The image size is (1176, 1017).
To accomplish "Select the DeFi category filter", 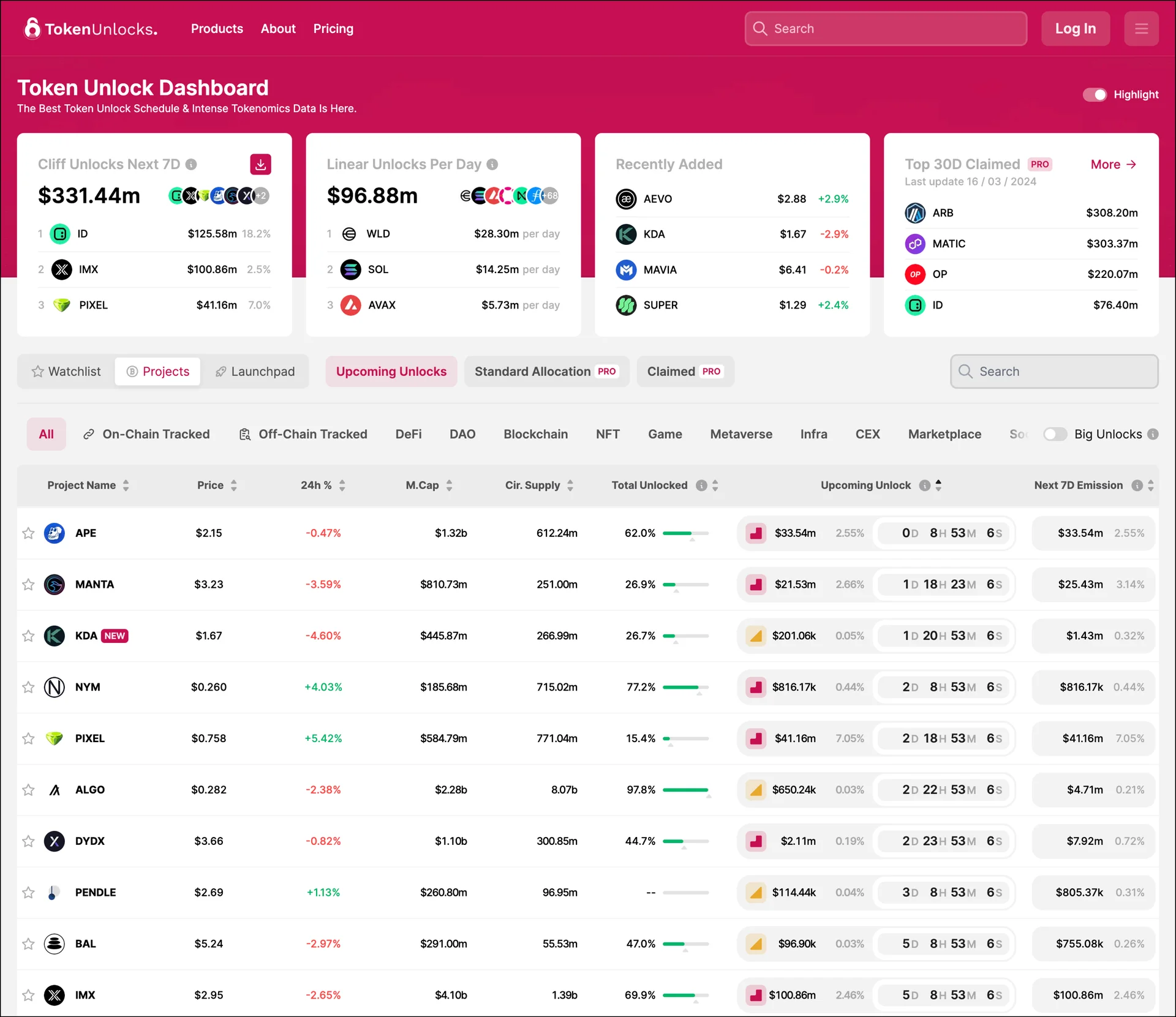I will point(408,434).
